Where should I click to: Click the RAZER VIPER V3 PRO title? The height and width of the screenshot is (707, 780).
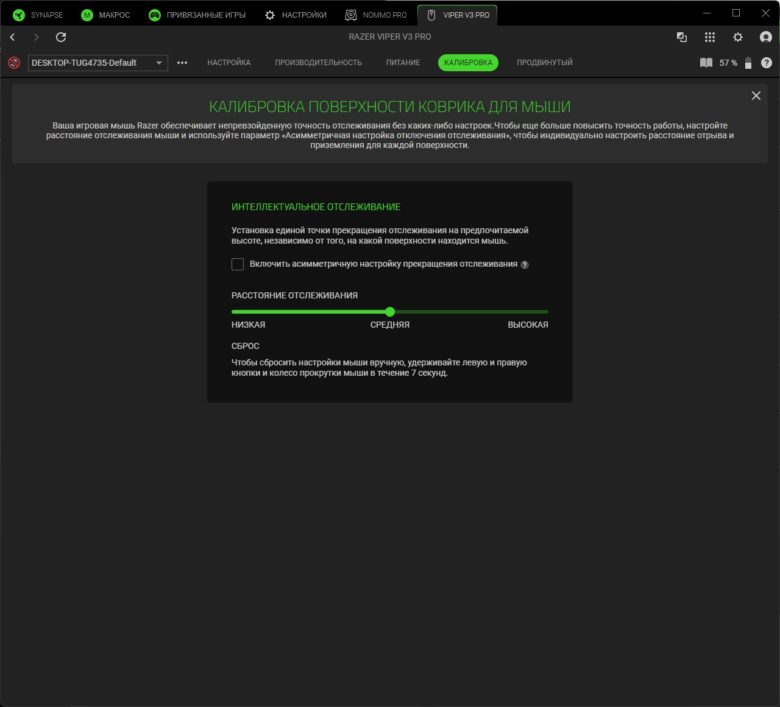pyautogui.click(x=390, y=37)
